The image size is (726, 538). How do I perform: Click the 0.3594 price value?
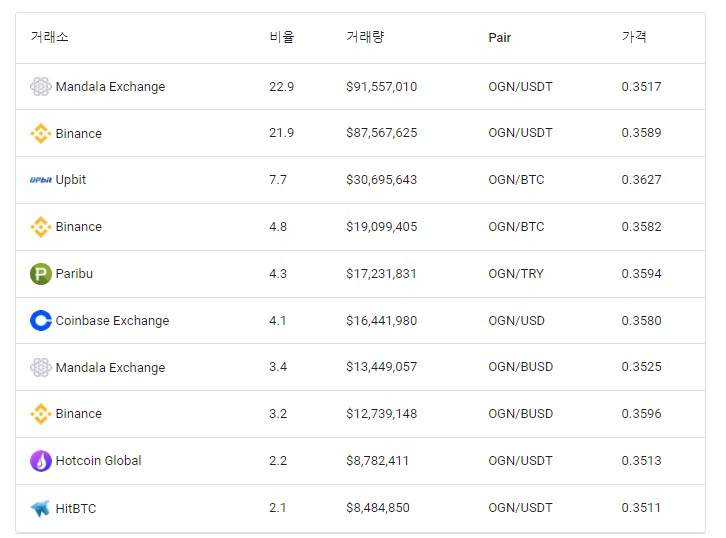tap(641, 274)
